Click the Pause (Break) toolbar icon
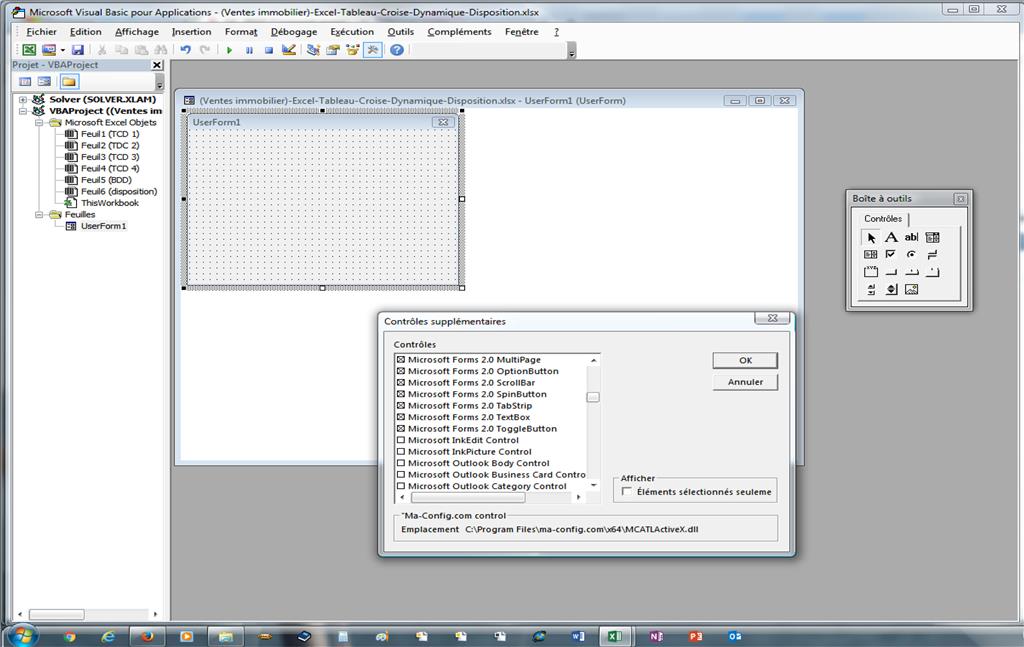Image resolution: width=1024 pixels, height=647 pixels. tap(249, 50)
